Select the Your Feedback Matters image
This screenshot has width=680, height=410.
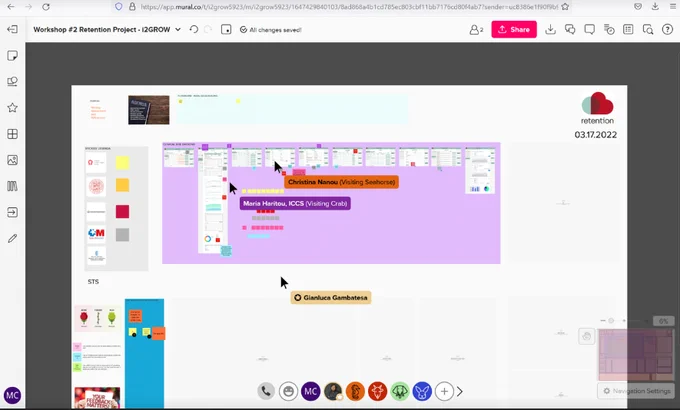point(97,398)
